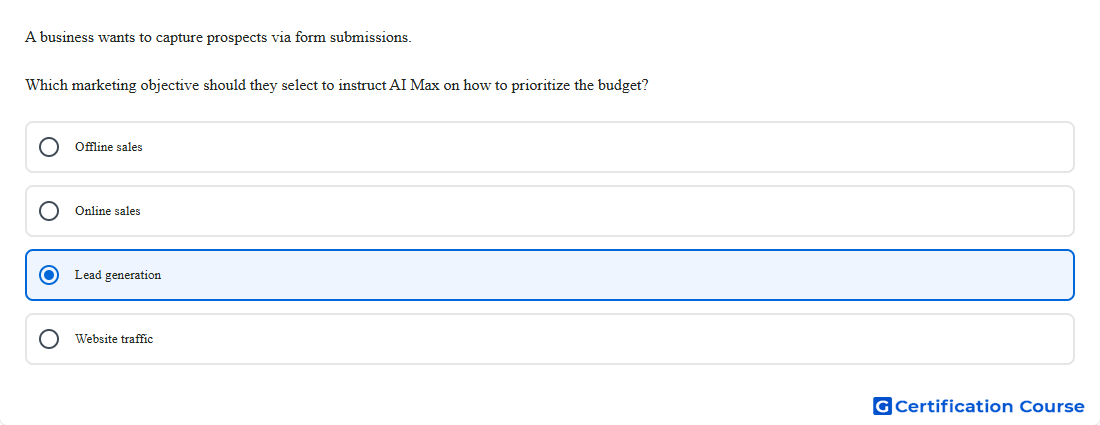Click the marketing objective question text
Image resolution: width=1100 pixels, height=425 pixels.
(x=337, y=86)
